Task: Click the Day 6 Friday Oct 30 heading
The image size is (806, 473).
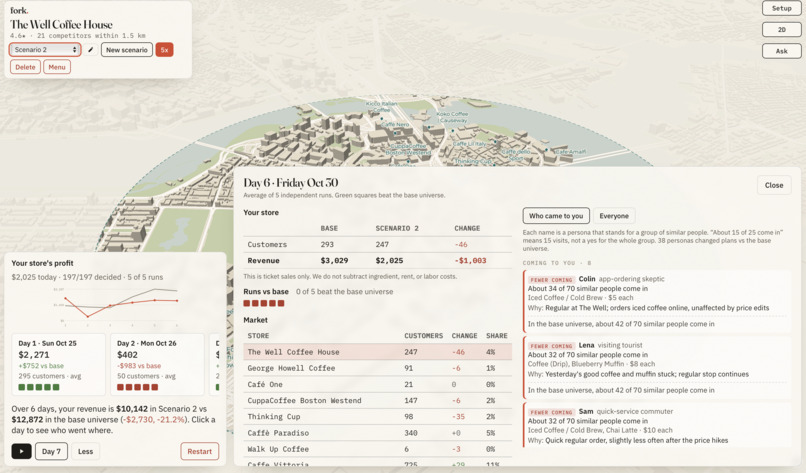Action: [290, 183]
